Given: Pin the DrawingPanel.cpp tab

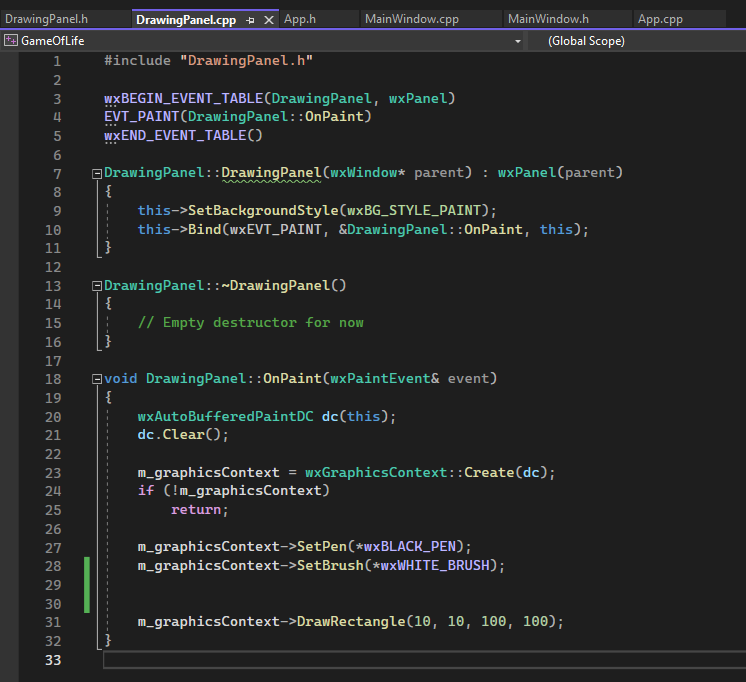Looking at the screenshot, I should (250, 20).
